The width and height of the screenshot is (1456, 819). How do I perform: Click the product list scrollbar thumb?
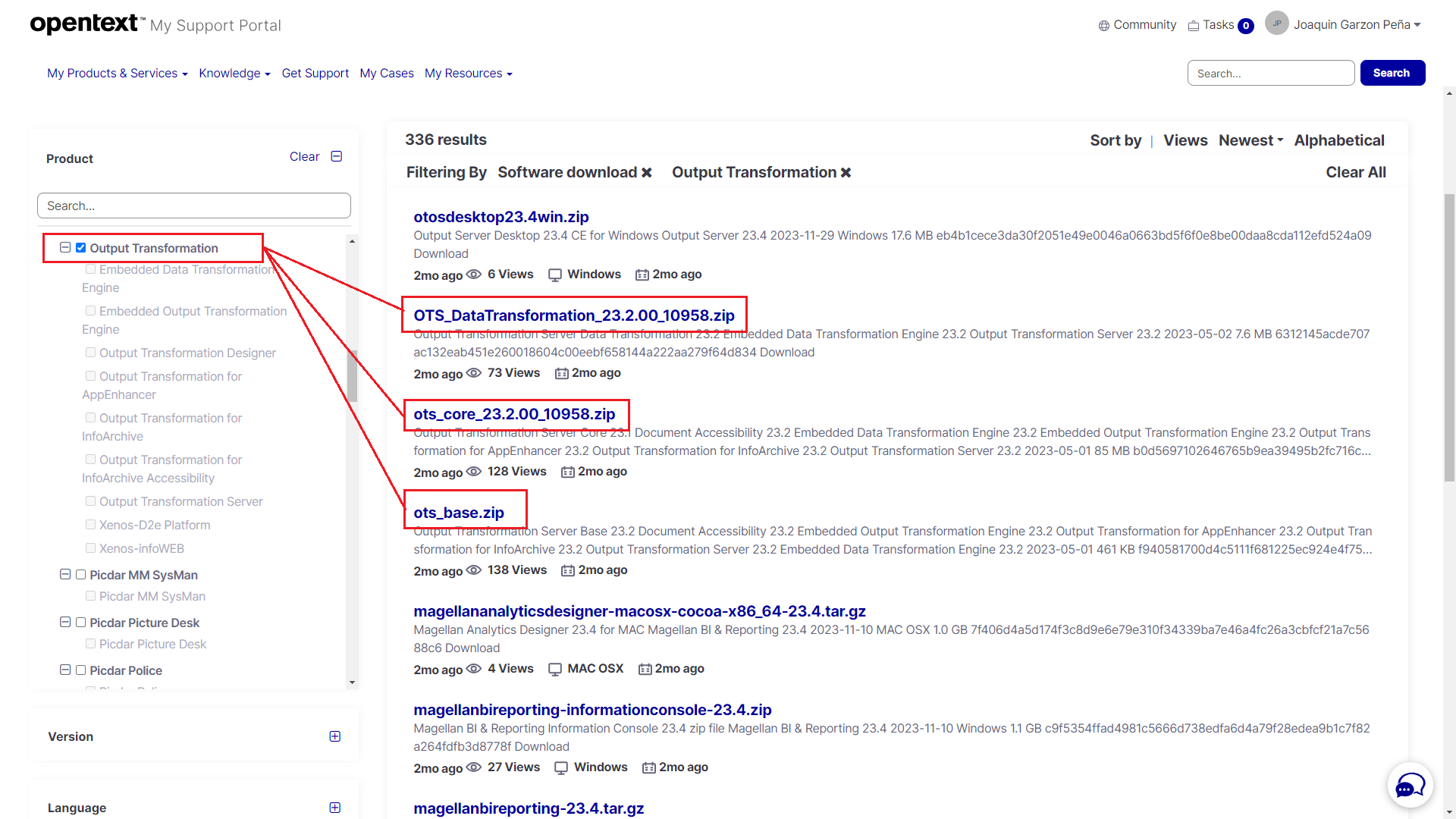click(352, 375)
